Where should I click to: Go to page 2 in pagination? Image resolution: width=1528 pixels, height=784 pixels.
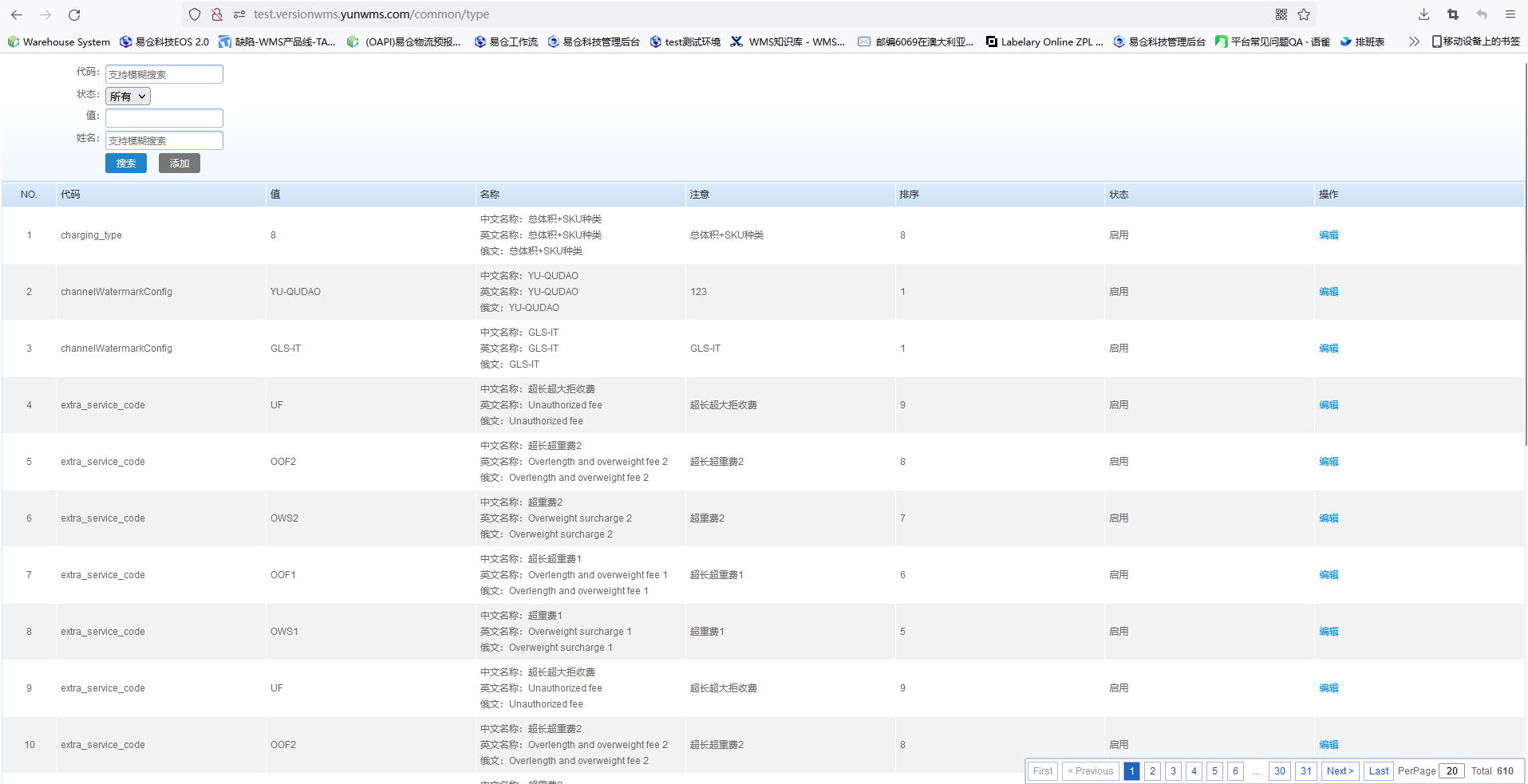(x=1152, y=771)
